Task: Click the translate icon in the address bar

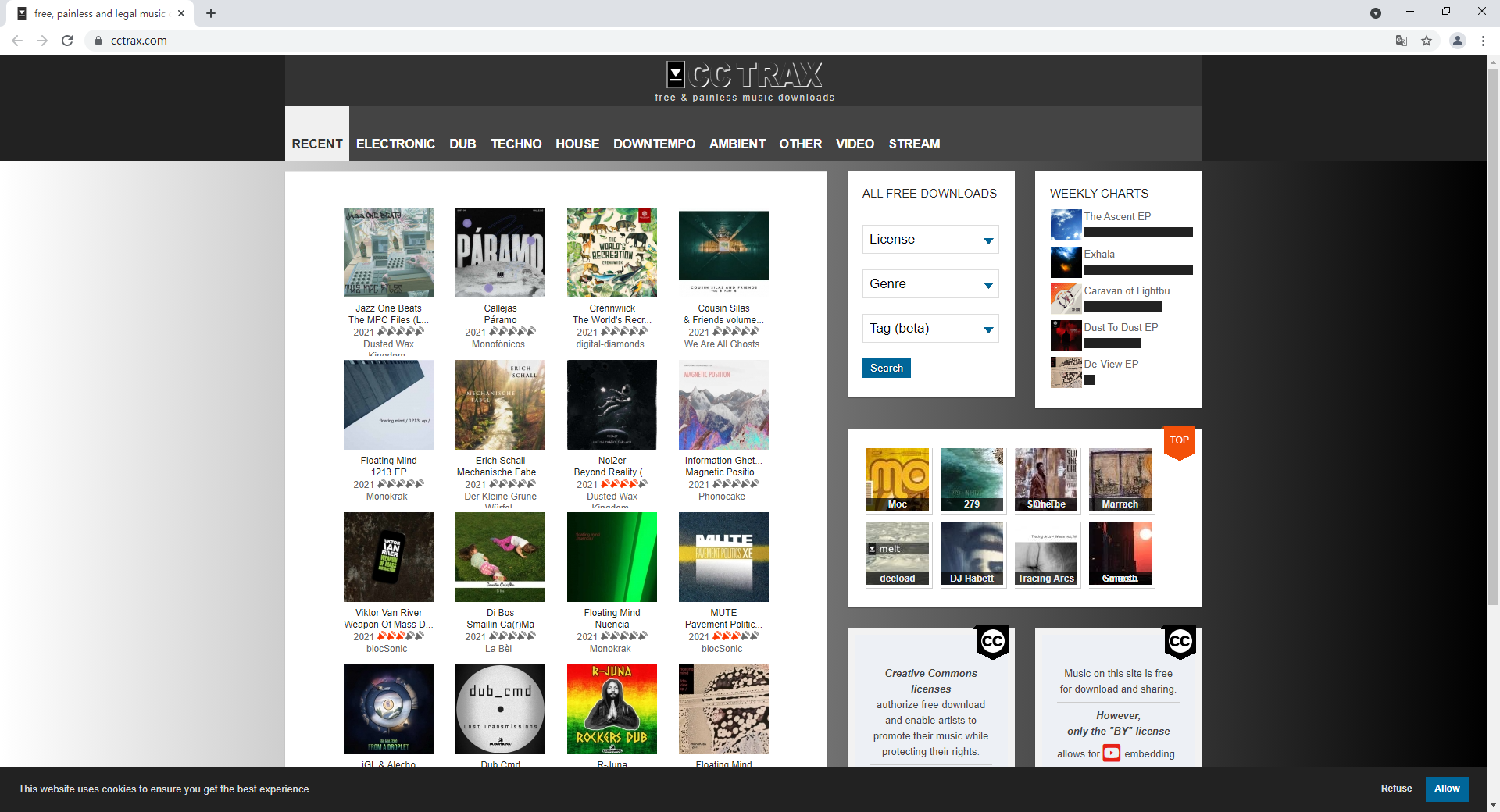Action: click(x=1401, y=41)
